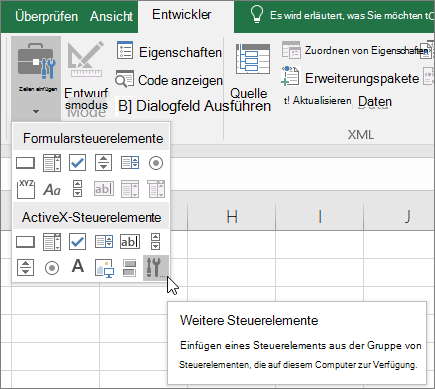Insert Form Control combo box
This screenshot has height=389, width=435.
pos(52,163)
